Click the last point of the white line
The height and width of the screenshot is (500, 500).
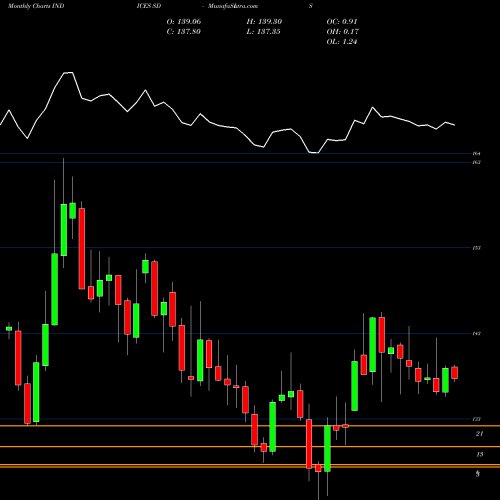454,125
